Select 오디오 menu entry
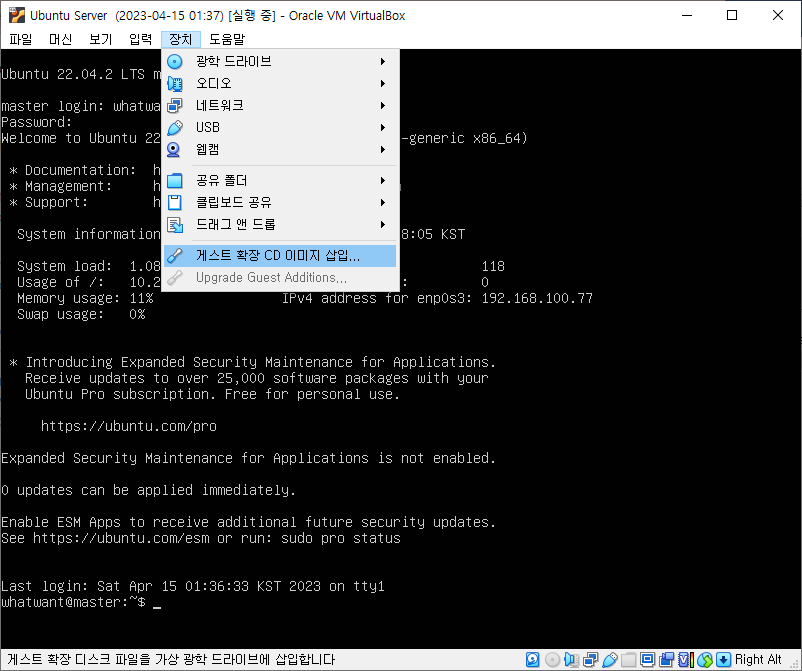This screenshot has width=802, height=671. click(x=280, y=83)
